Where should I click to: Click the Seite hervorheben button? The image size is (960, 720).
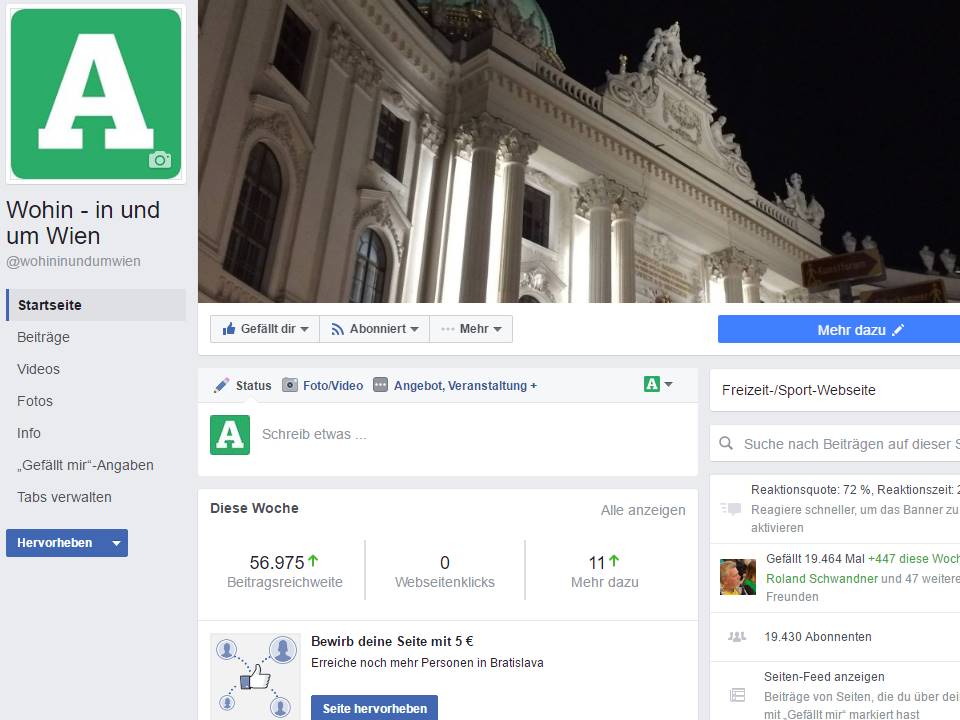(375, 708)
